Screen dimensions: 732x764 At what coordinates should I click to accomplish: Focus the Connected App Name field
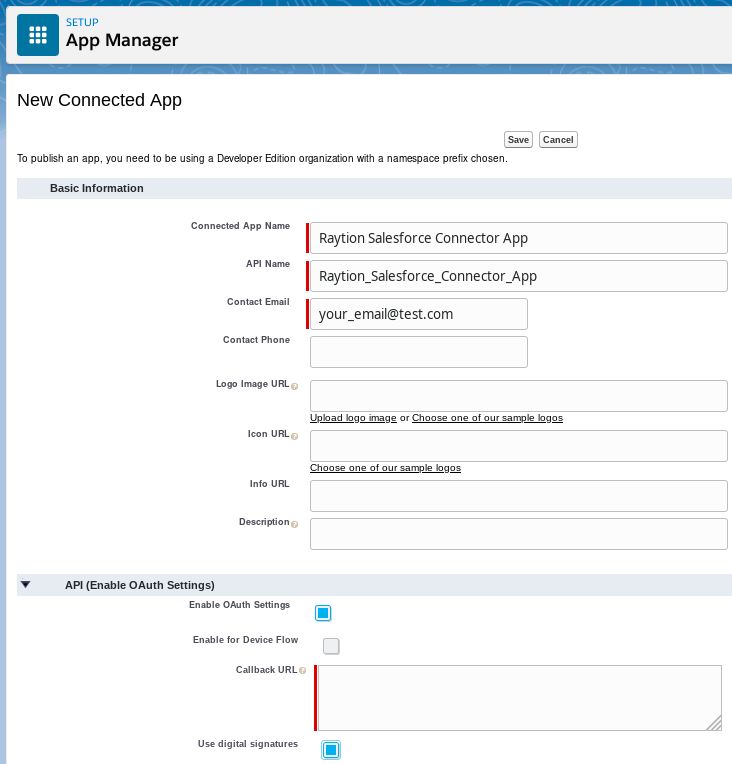pos(519,238)
